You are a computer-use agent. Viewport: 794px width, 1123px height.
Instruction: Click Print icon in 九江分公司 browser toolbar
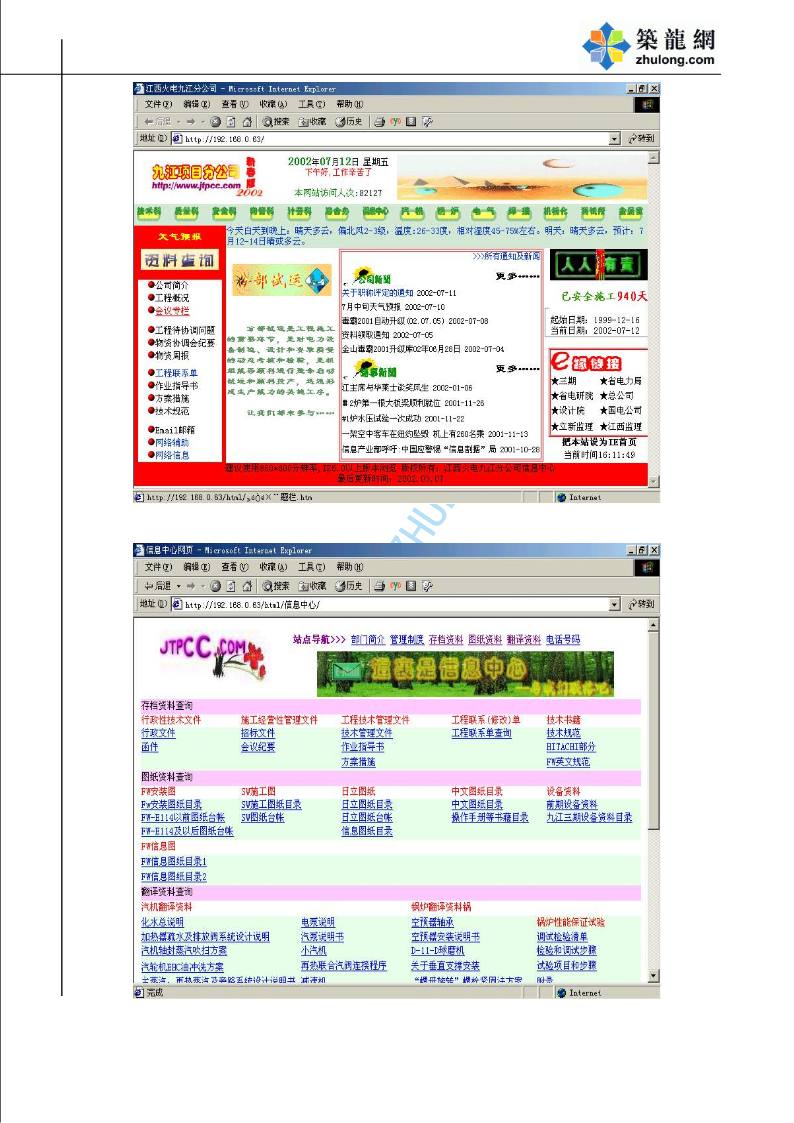(x=379, y=122)
